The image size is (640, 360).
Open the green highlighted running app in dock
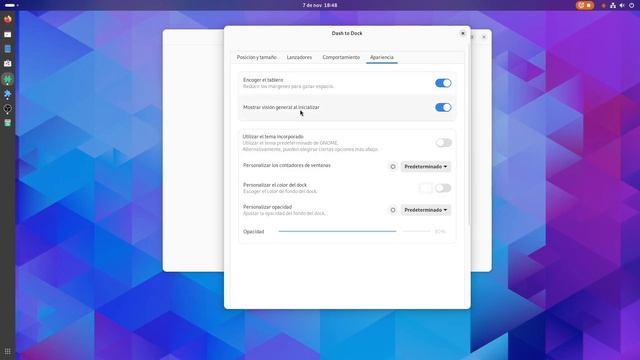point(8,79)
